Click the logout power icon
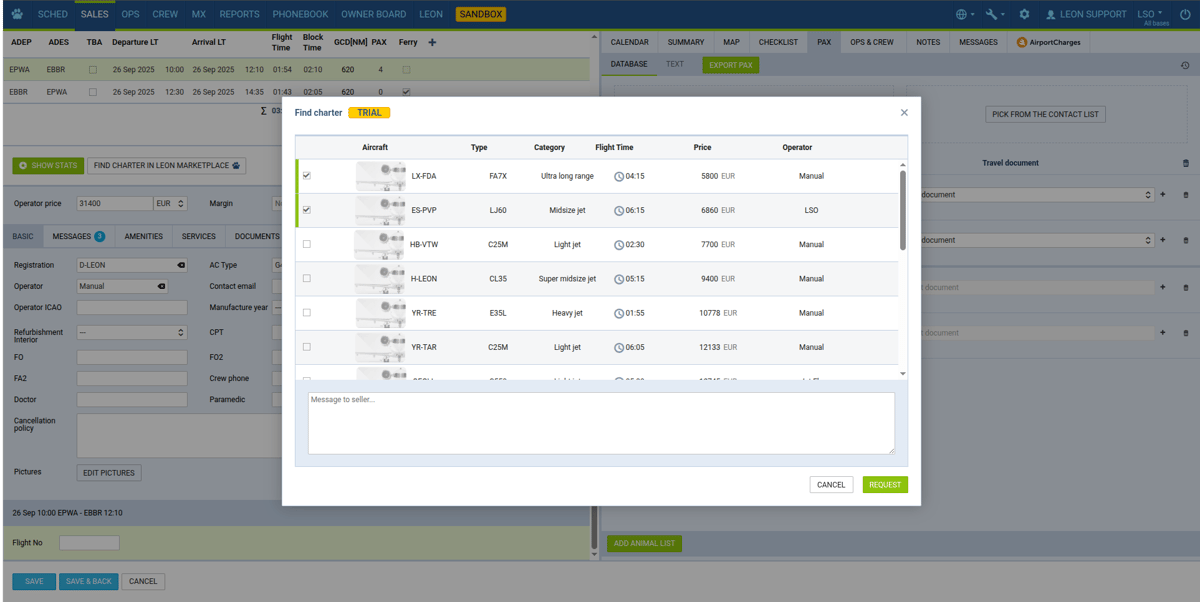 1186,14
